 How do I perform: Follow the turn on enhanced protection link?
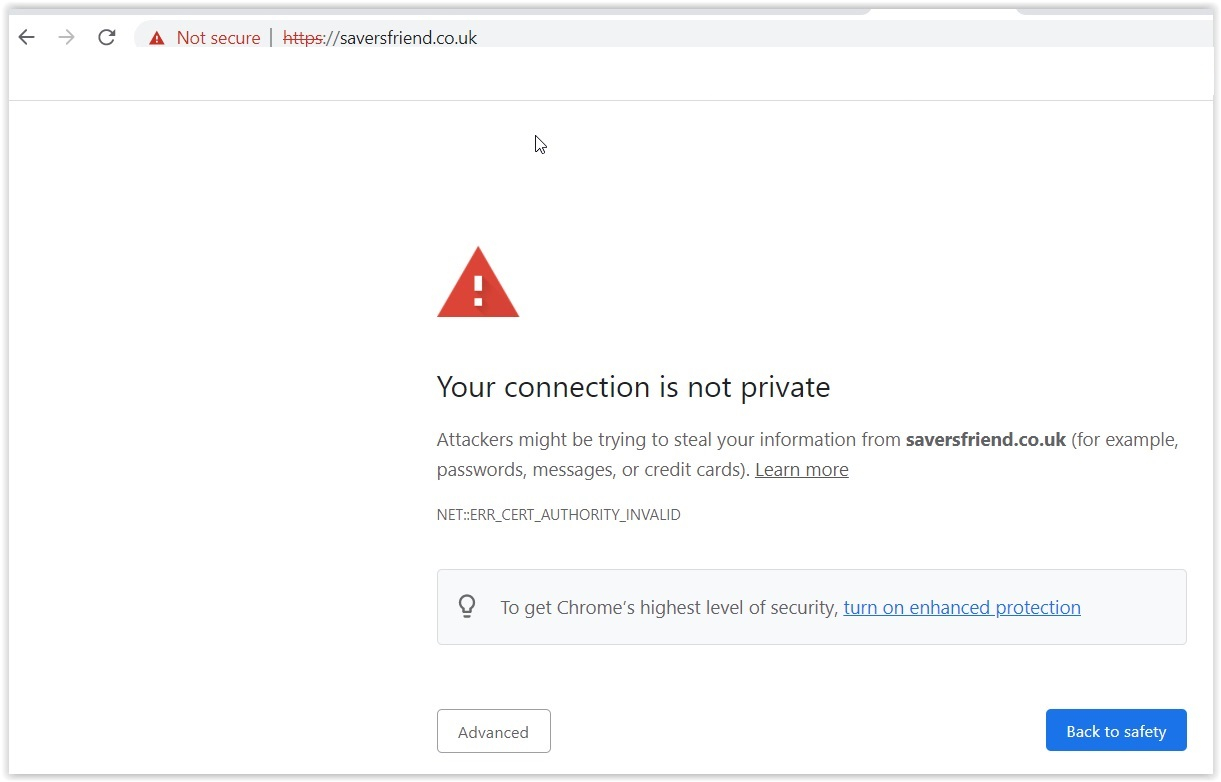pos(962,607)
